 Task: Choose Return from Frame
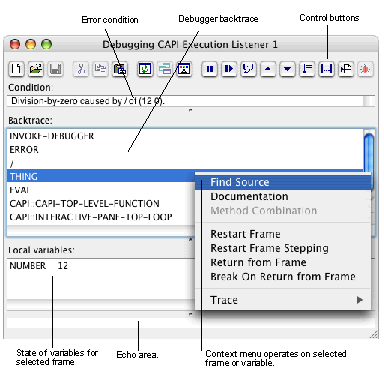coord(283,262)
